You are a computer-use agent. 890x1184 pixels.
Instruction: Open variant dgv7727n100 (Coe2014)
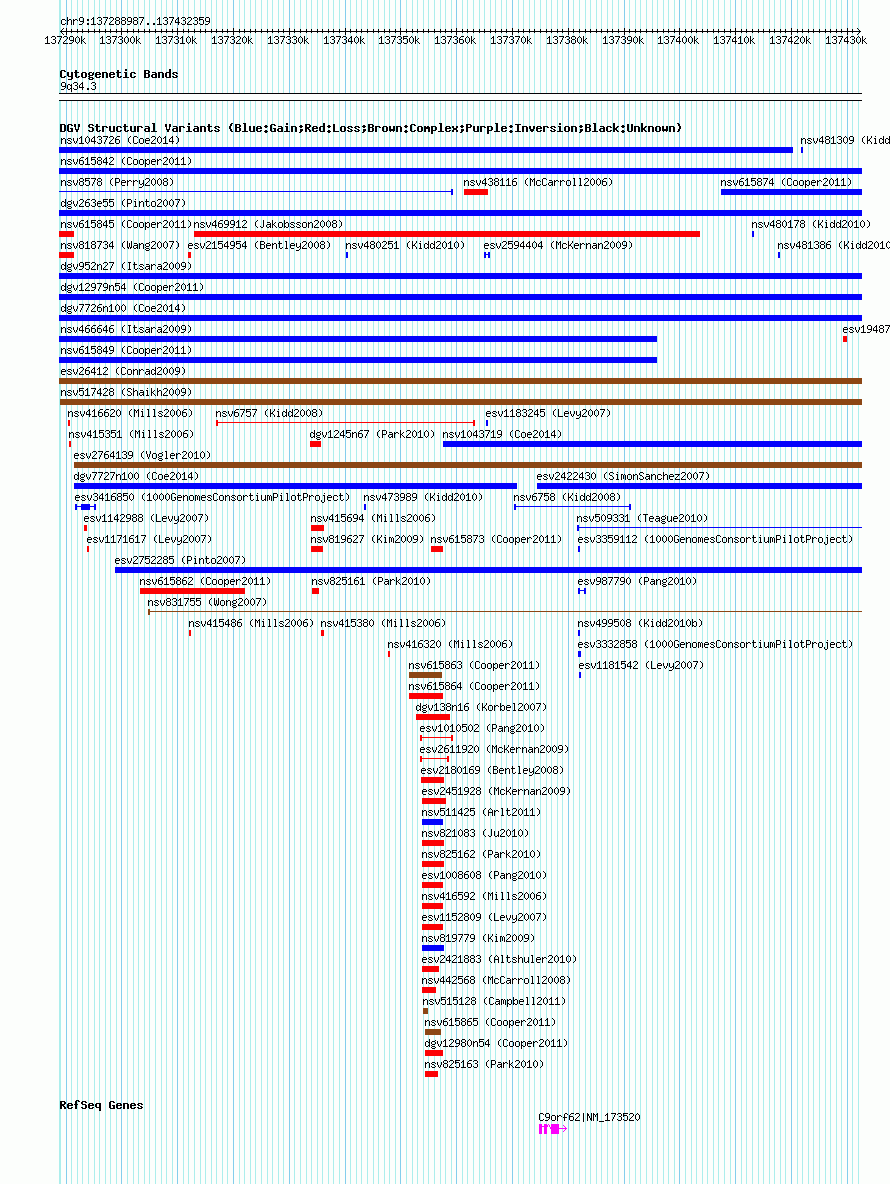point(136,476)
